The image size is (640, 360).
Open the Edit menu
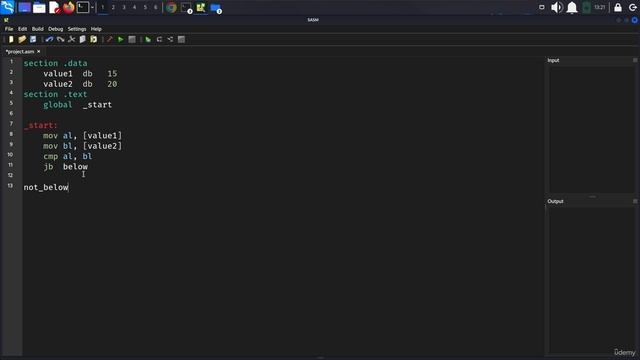point(22,29)
